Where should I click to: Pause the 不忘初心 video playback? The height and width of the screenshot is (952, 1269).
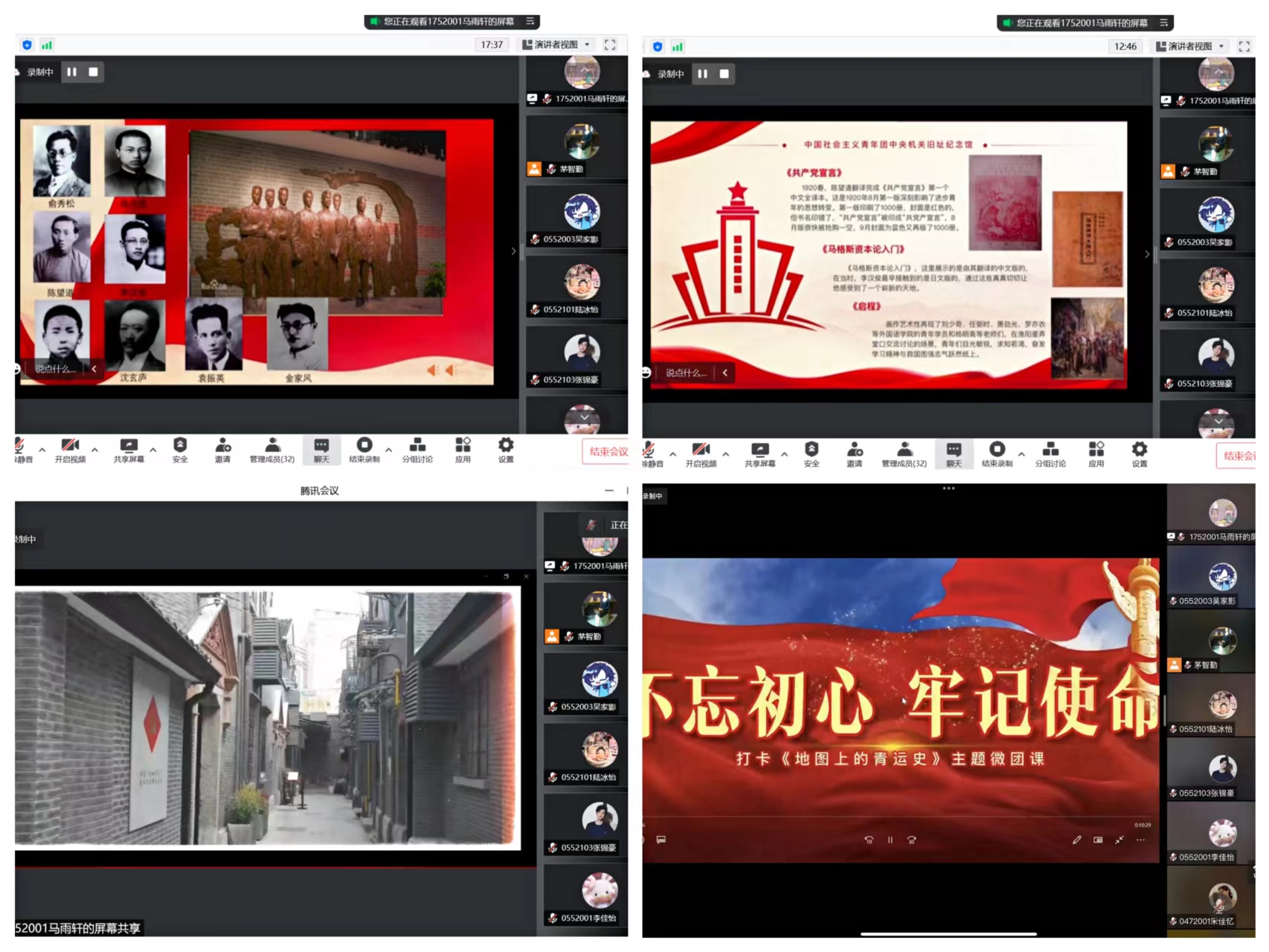(x=890, y=840)
